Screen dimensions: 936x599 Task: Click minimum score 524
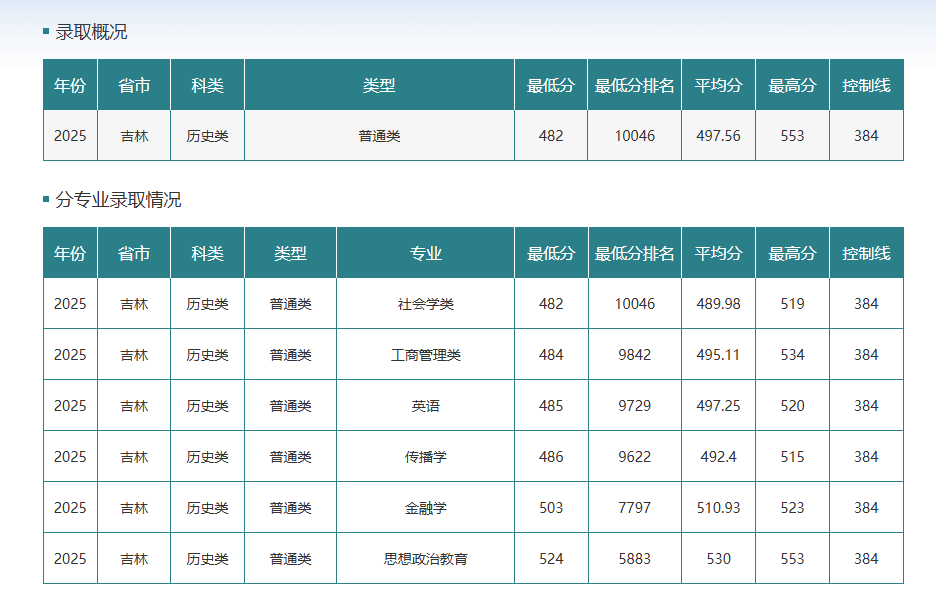point(551,559)
